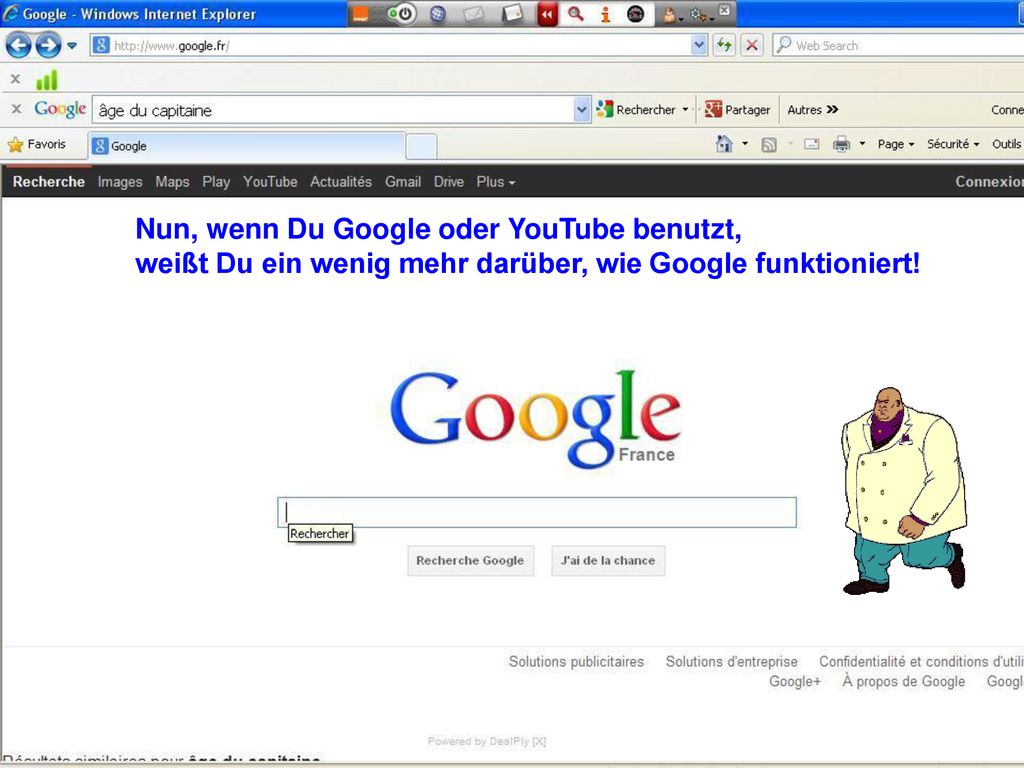Screen dimensions: 1024x768
Task: Open the person avatar icon dropdown in title toolbar
Action: coord(672,14)
